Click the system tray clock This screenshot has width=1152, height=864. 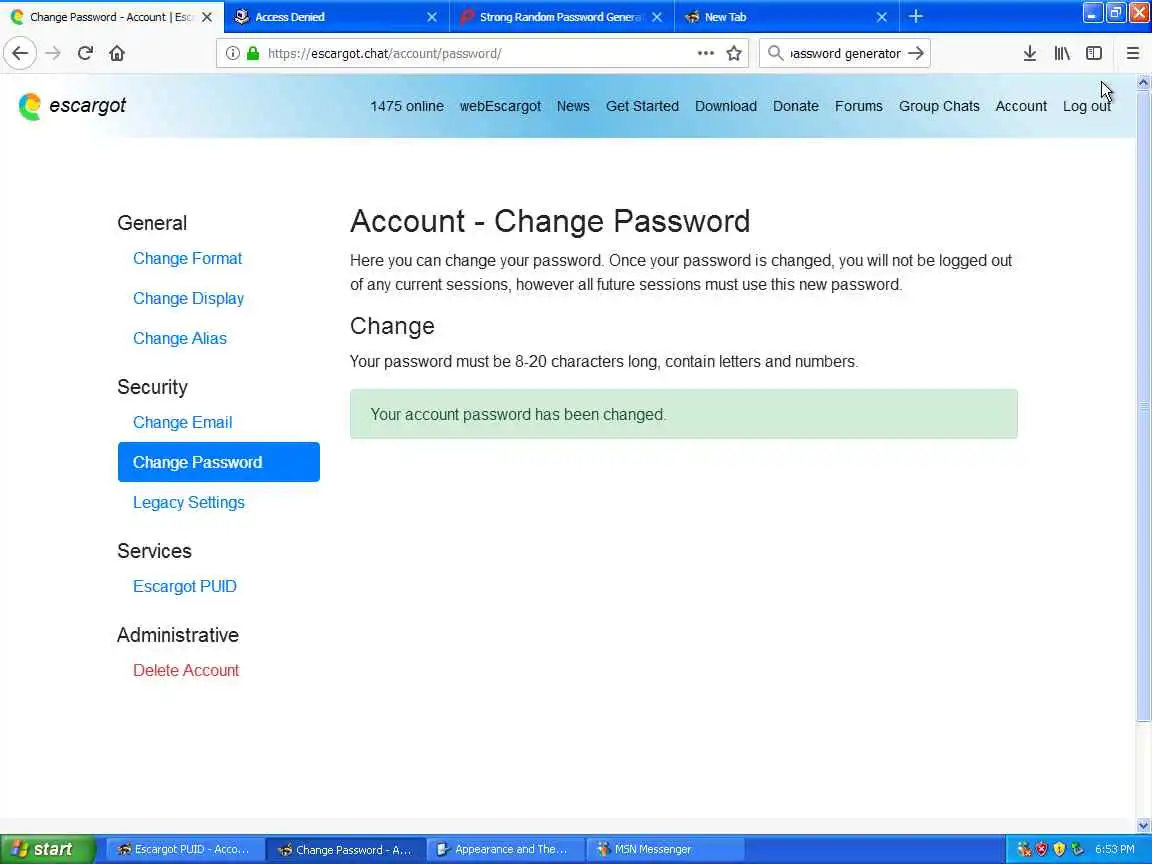[x=1115, y=849]
